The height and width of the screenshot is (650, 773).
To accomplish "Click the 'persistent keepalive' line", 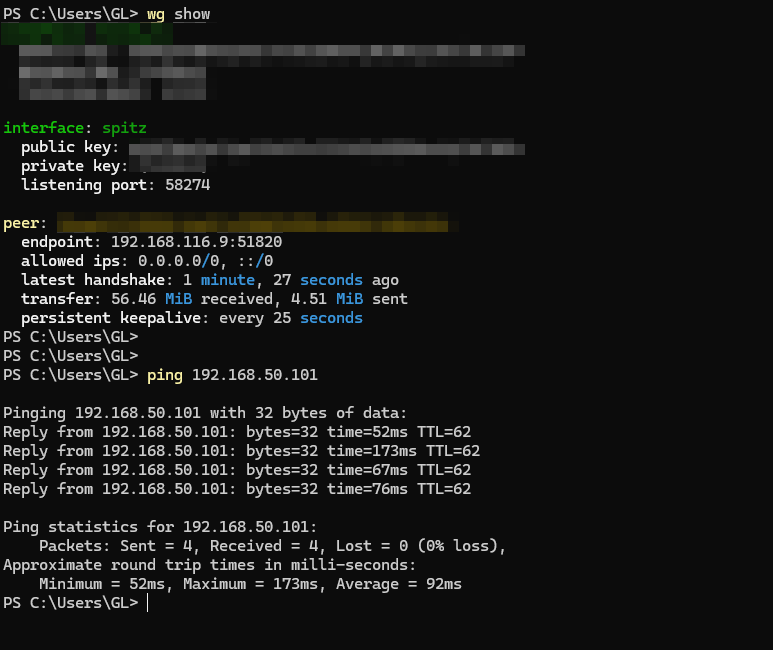I will pyautogui.click(x=192, y=318).
